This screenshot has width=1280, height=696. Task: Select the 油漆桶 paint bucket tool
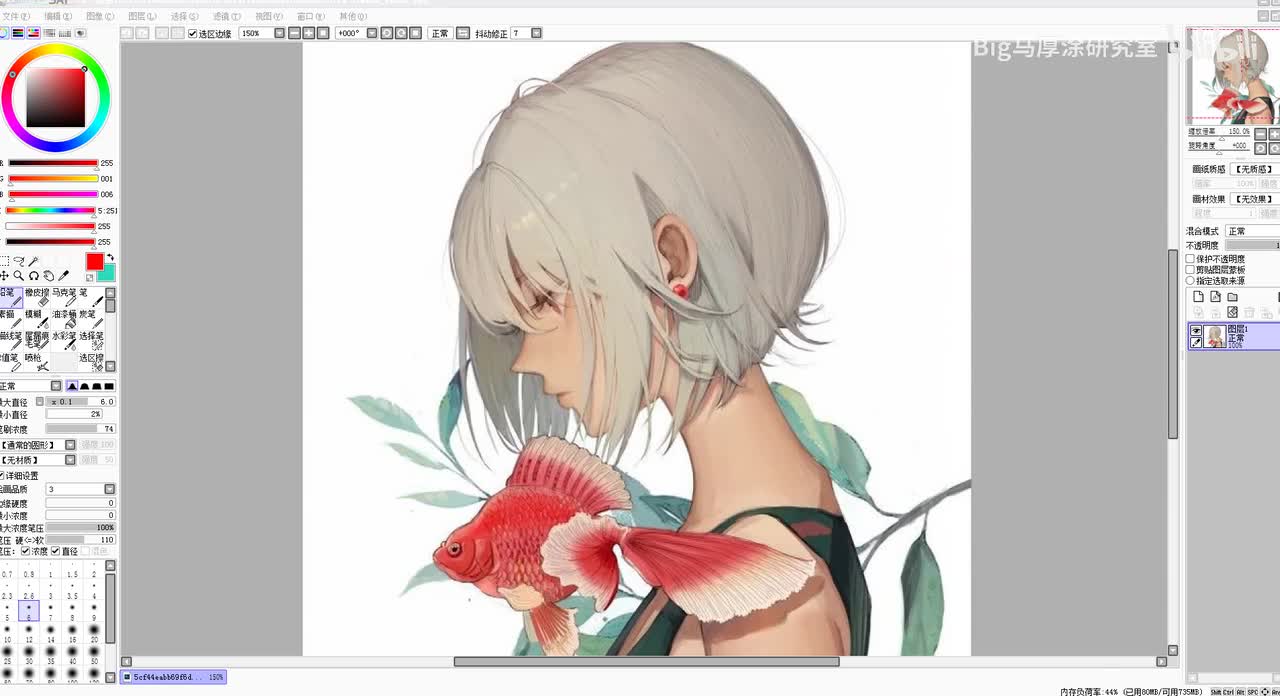point(64,318)
